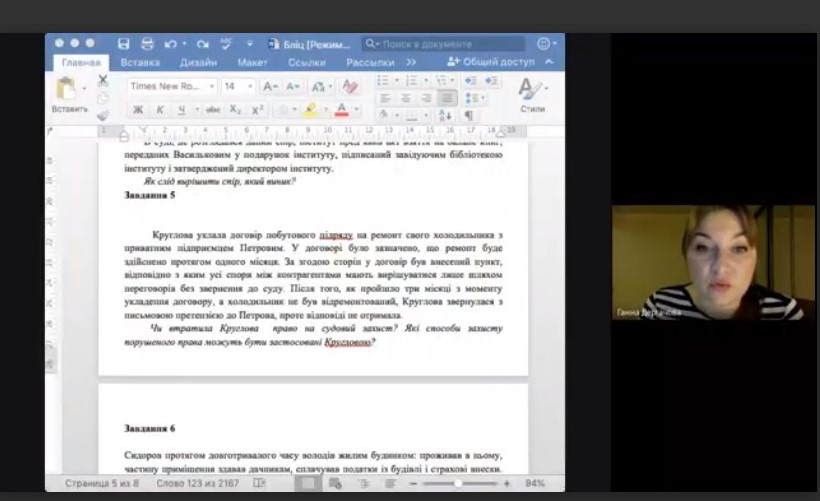Click the Поиск в документе search field
The image size is (820, 501).
(443, 44)
